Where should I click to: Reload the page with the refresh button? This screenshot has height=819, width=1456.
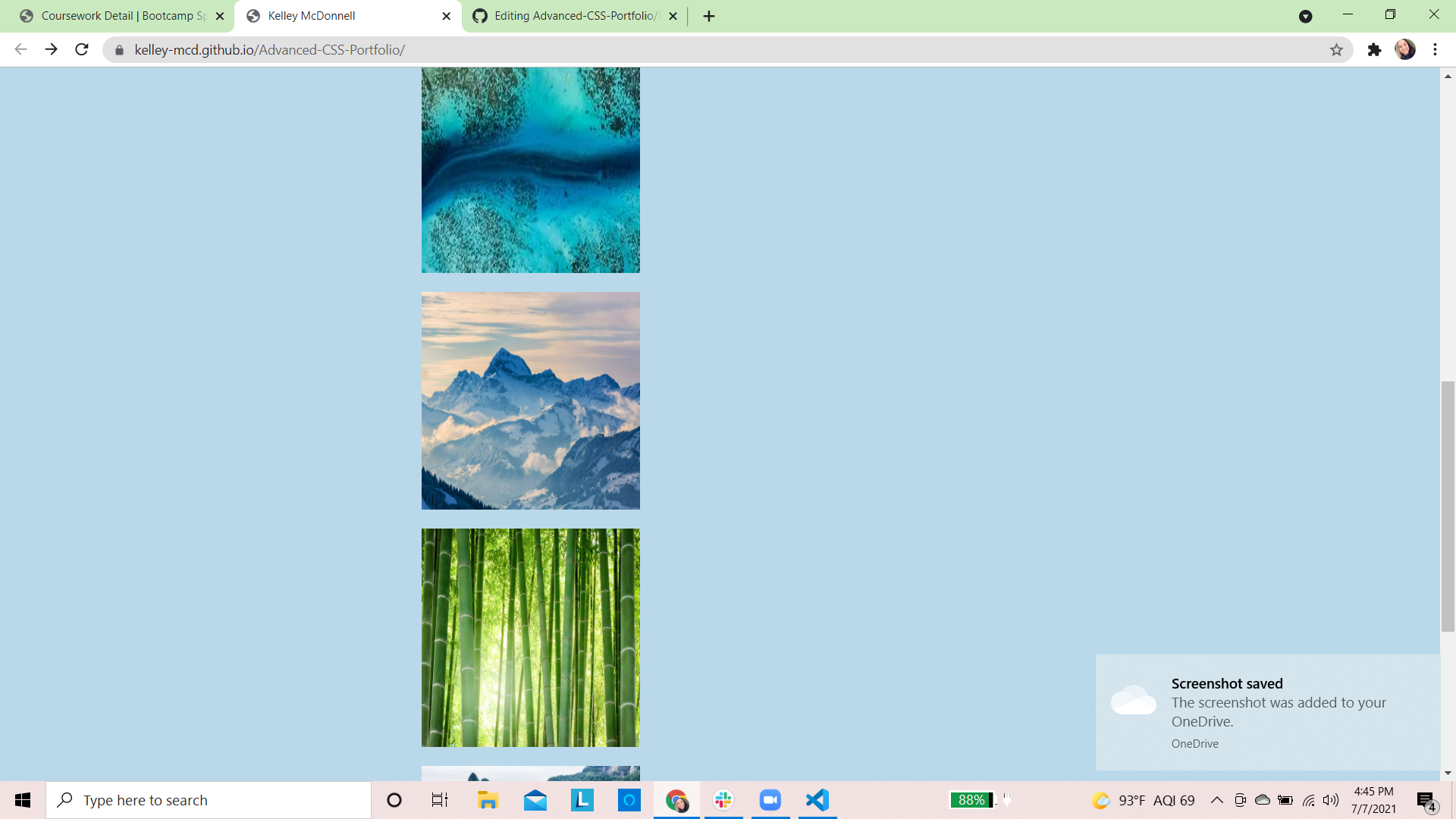coord(81,49)
